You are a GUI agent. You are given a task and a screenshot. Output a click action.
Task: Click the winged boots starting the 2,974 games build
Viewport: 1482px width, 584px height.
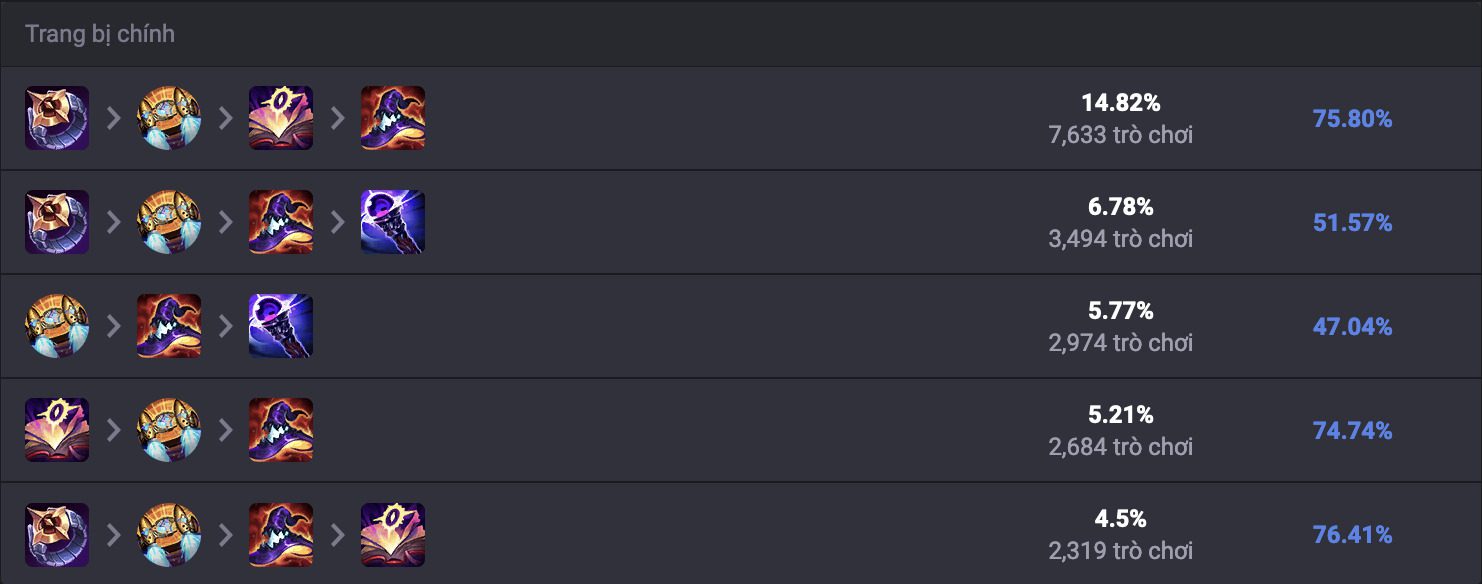coord(57,326)
